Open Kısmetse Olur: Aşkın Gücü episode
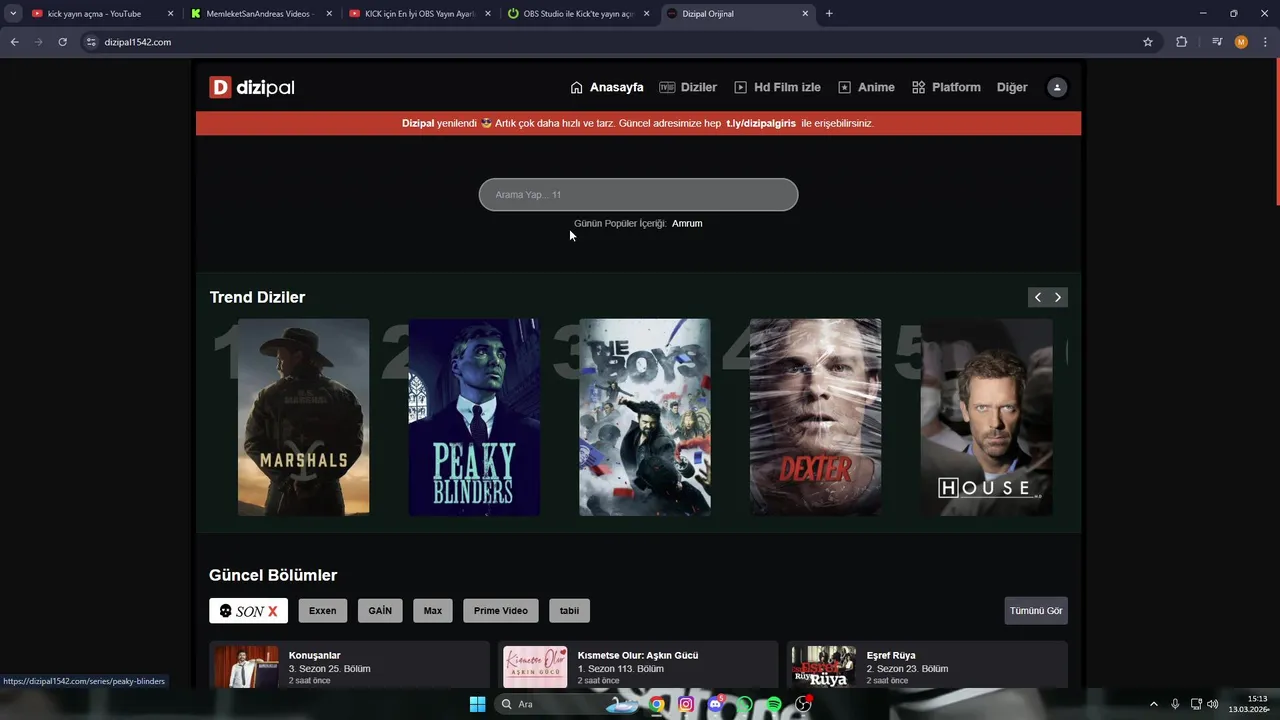 (638, 666)
